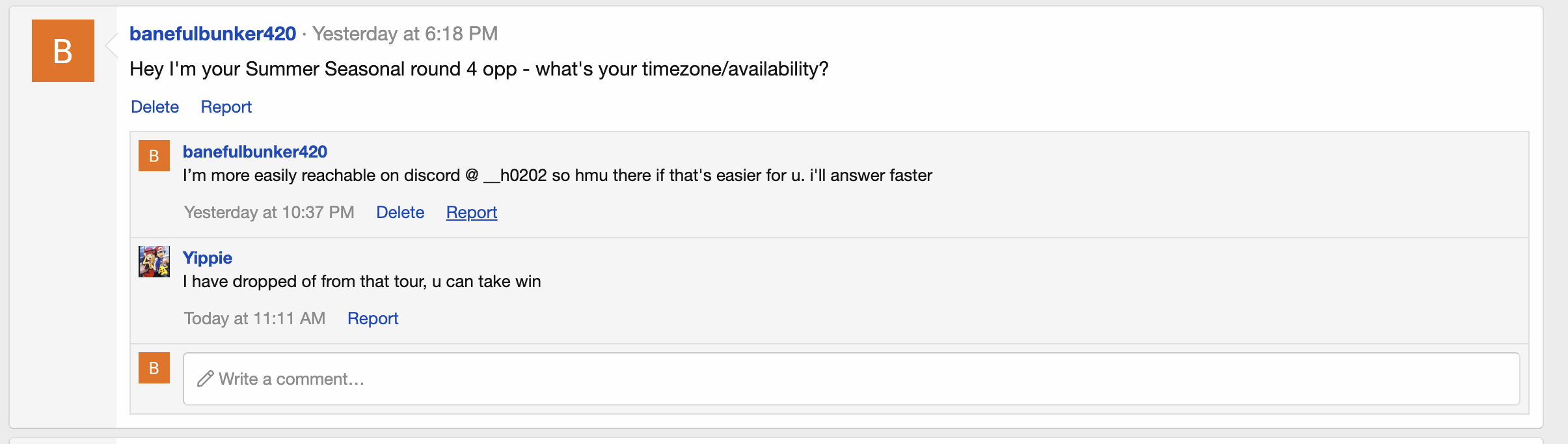Delete the Discord contact comment

point(400,212)
